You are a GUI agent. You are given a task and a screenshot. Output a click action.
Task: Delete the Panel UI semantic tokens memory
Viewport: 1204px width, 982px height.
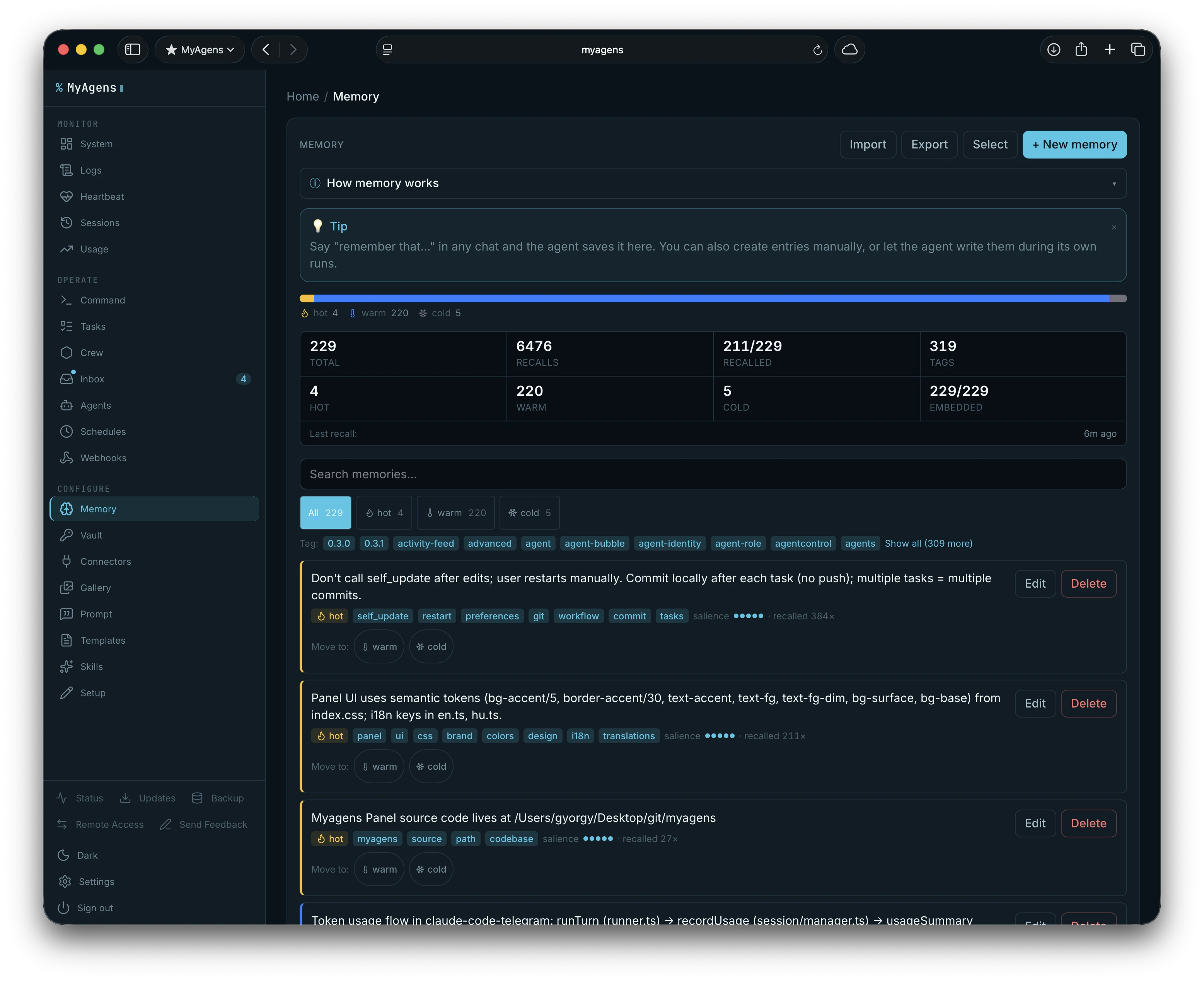pos(1088,704)
